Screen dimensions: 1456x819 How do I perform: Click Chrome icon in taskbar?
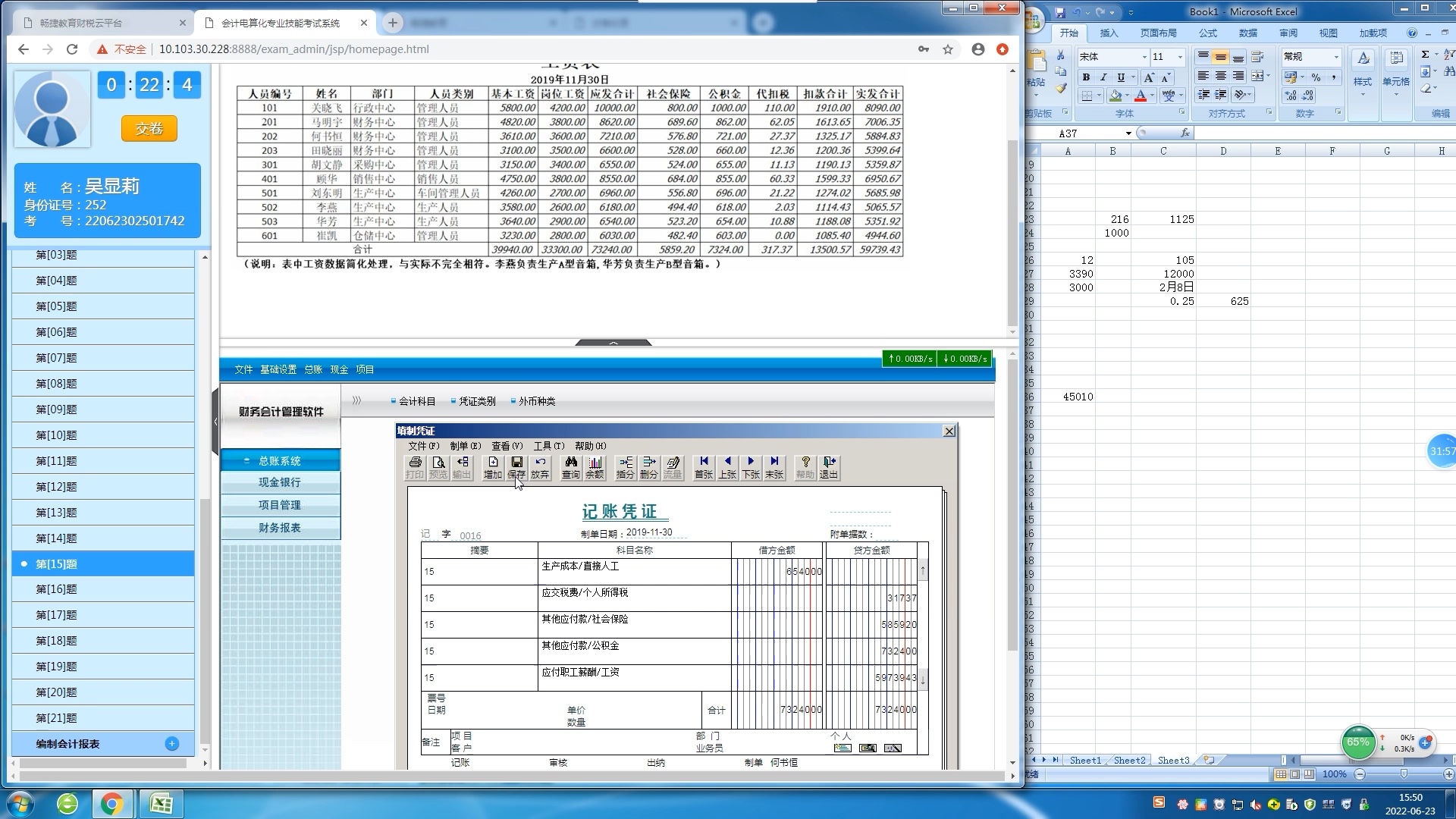tap(112, 804)
